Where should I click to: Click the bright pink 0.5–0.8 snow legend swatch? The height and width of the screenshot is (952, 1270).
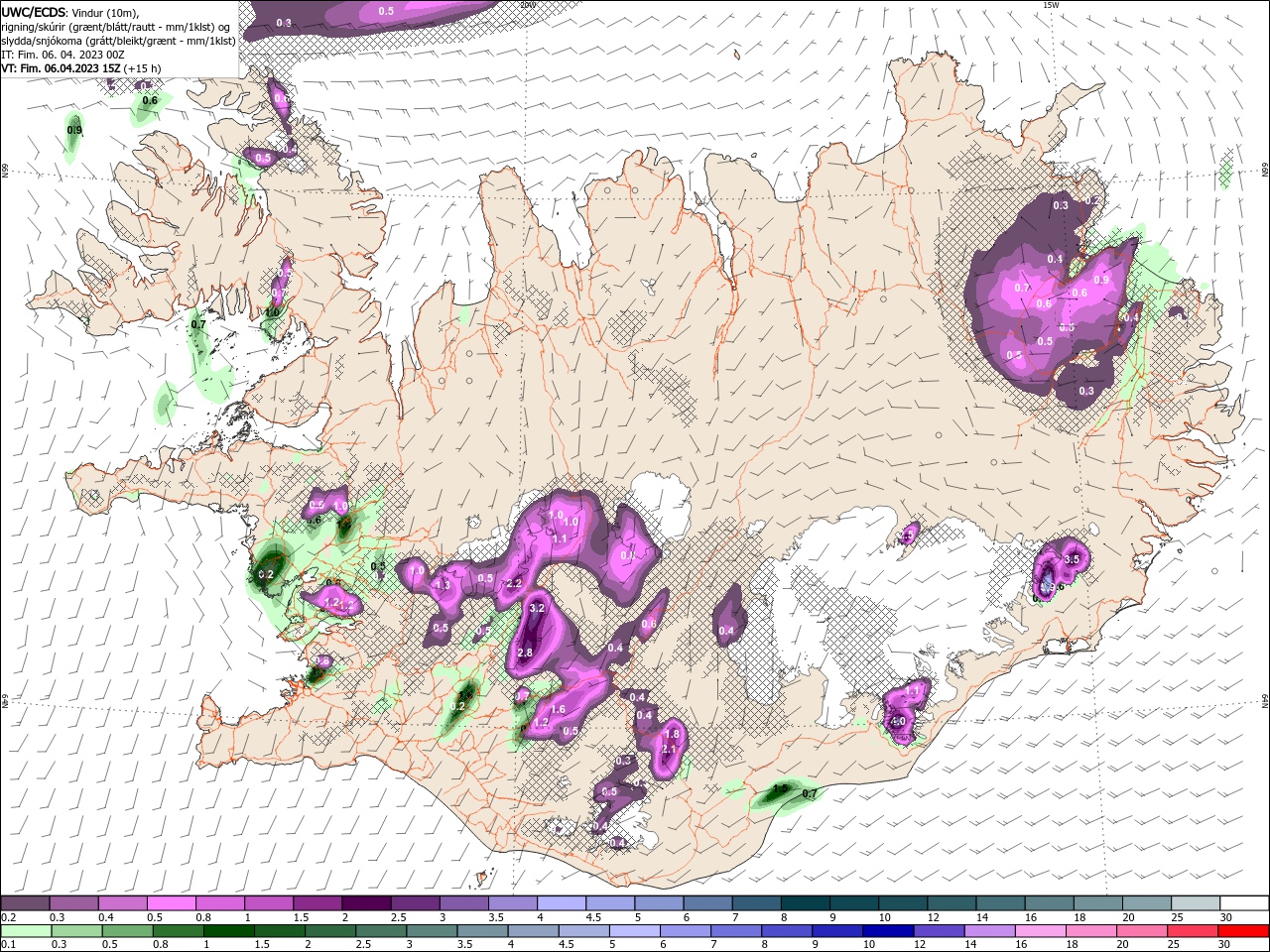[x=171, y=903]
